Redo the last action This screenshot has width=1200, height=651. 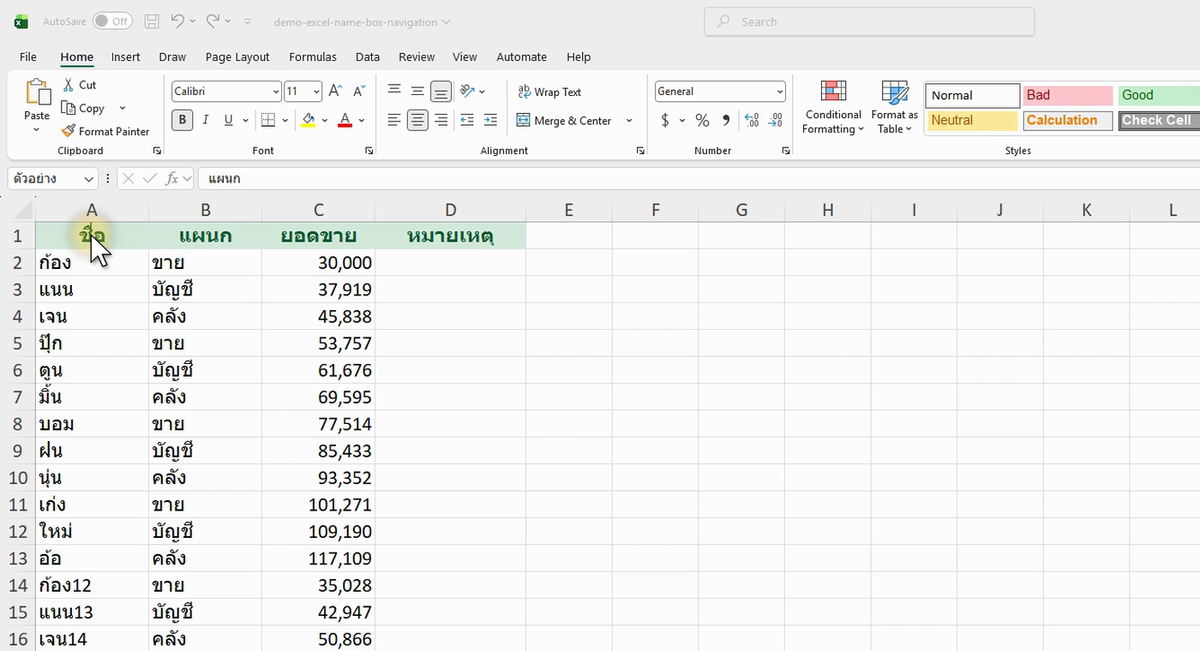[x=213, y=21]
